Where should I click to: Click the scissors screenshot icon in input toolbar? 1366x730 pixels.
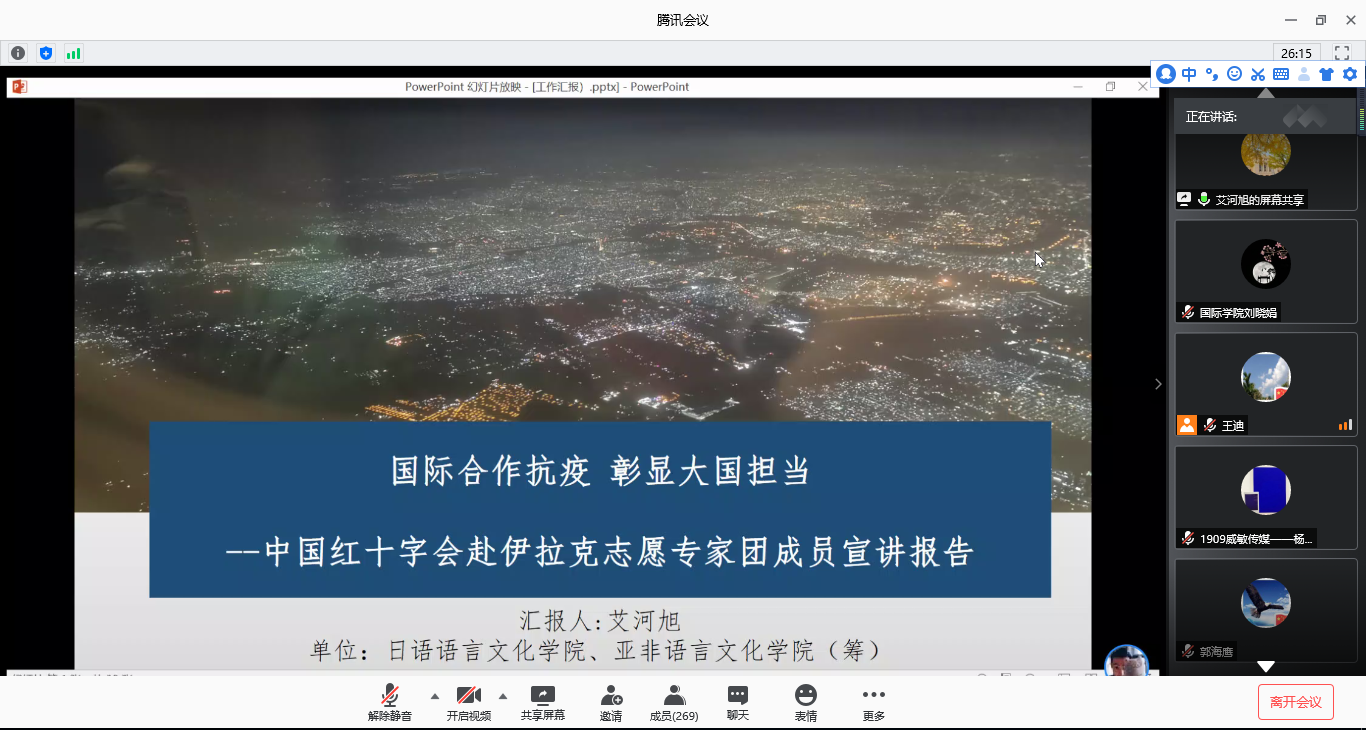coord(1258,74)
